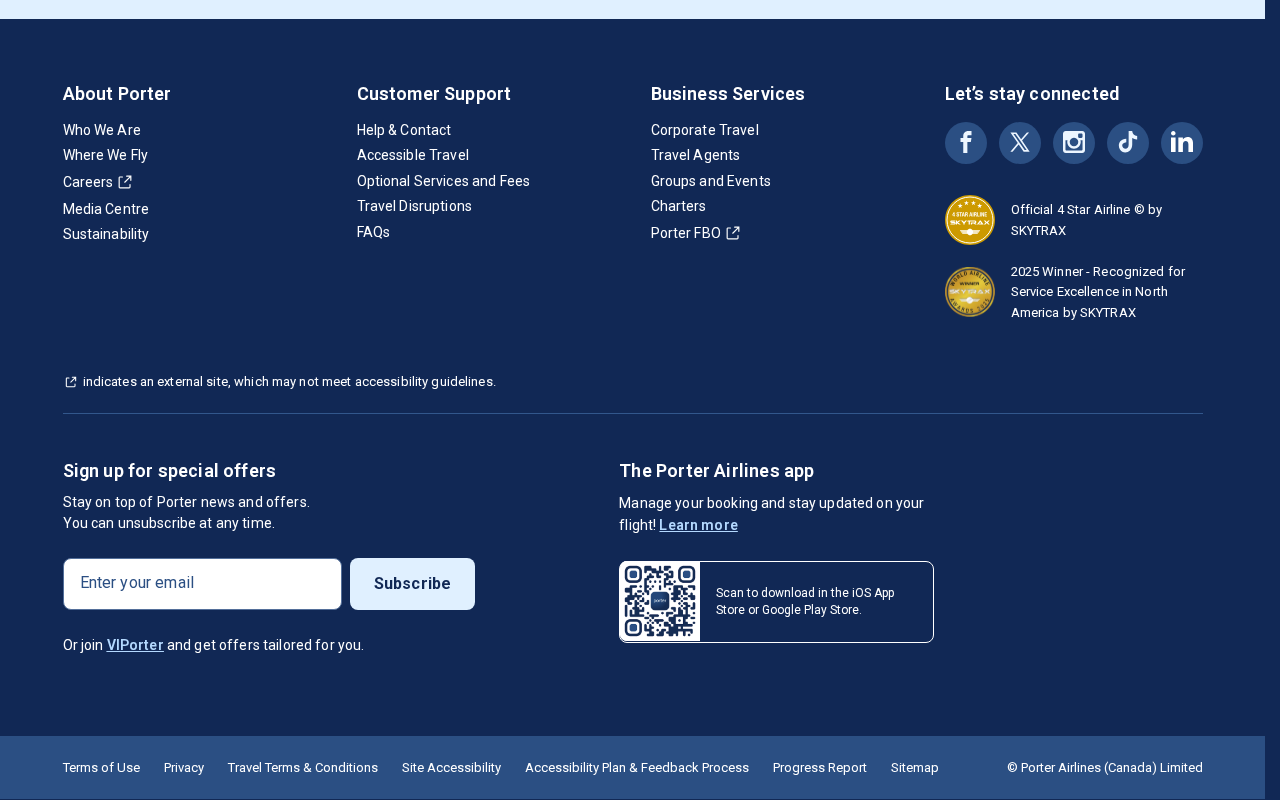
Task: Open the LinkedIn social icon
Action: [x=1182, y=143]
